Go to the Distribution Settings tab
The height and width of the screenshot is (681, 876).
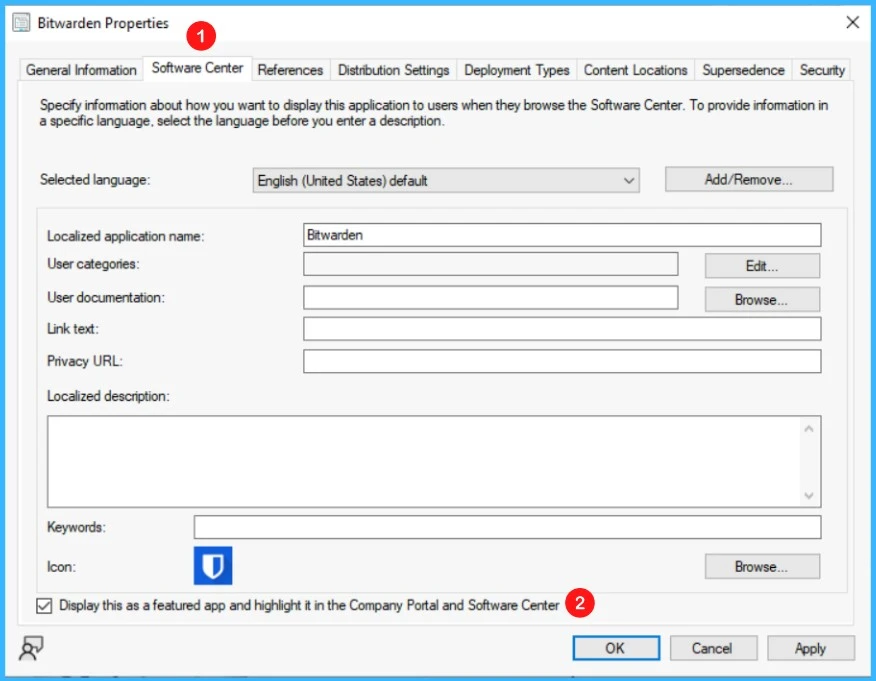[393, 70]
